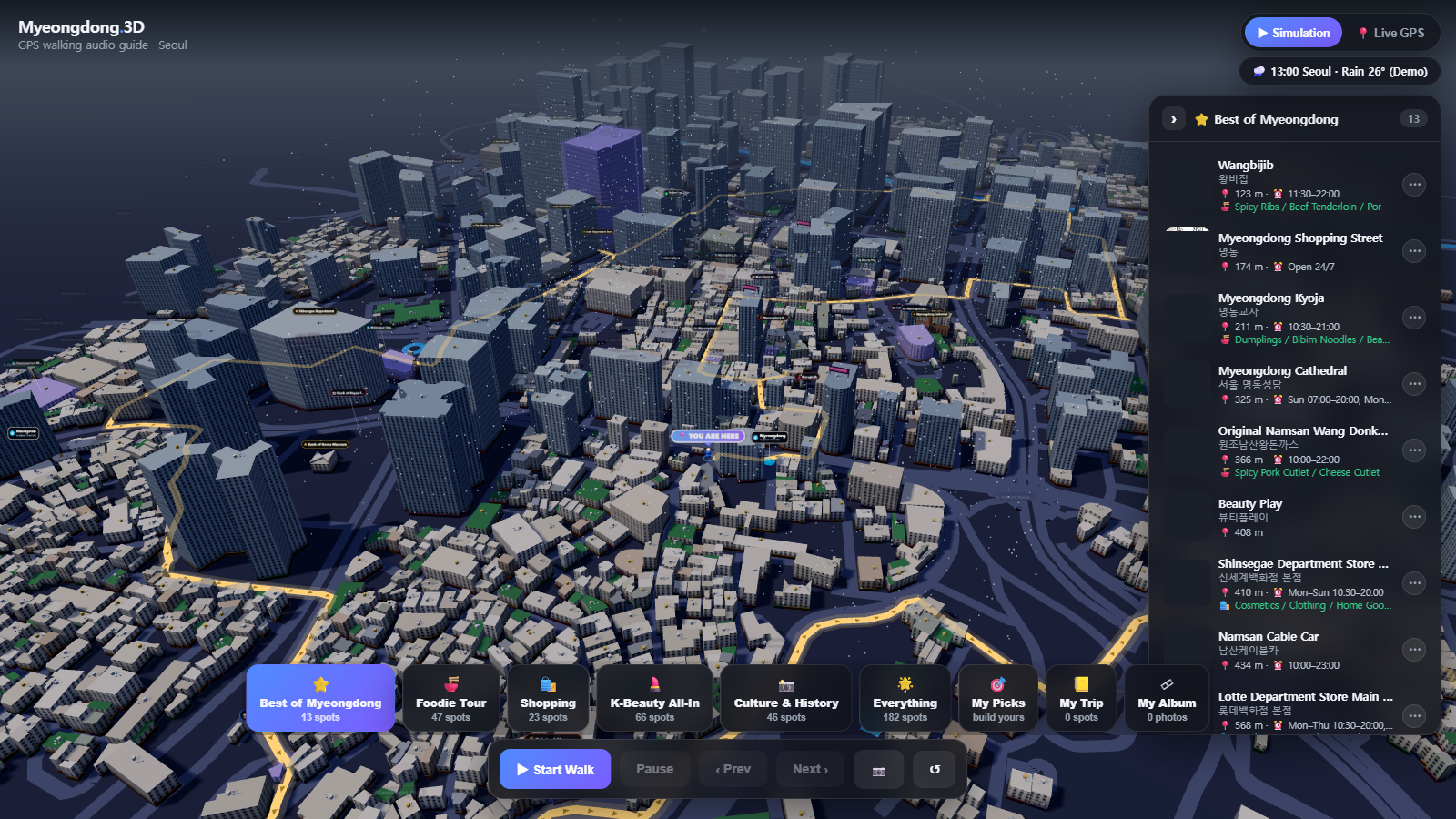Go to the Next stop
1456x819 pixels.
click(810, 770)
